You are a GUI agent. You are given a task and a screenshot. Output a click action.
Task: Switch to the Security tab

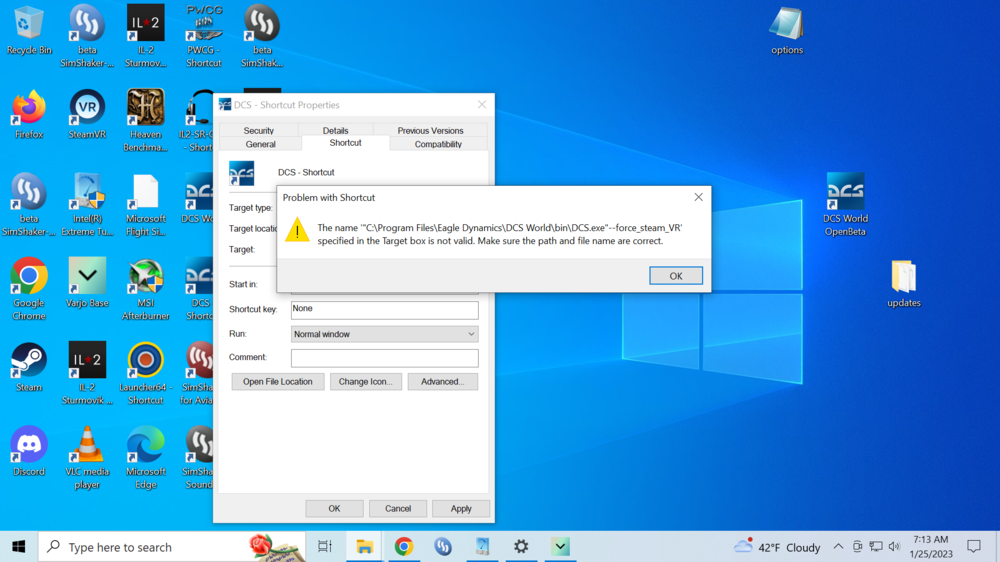point(258,130)
